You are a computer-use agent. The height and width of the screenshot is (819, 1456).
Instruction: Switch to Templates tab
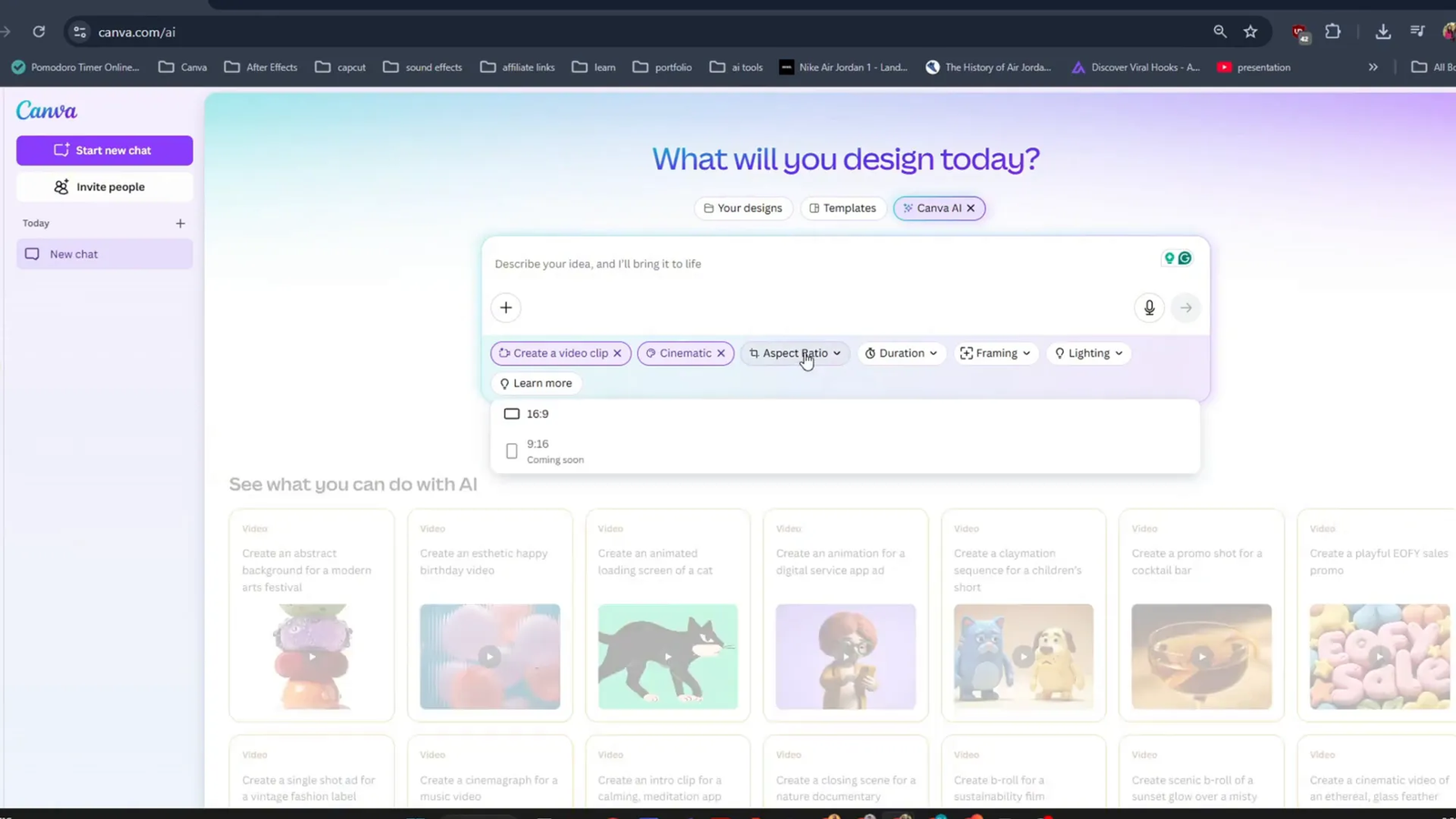844,208
